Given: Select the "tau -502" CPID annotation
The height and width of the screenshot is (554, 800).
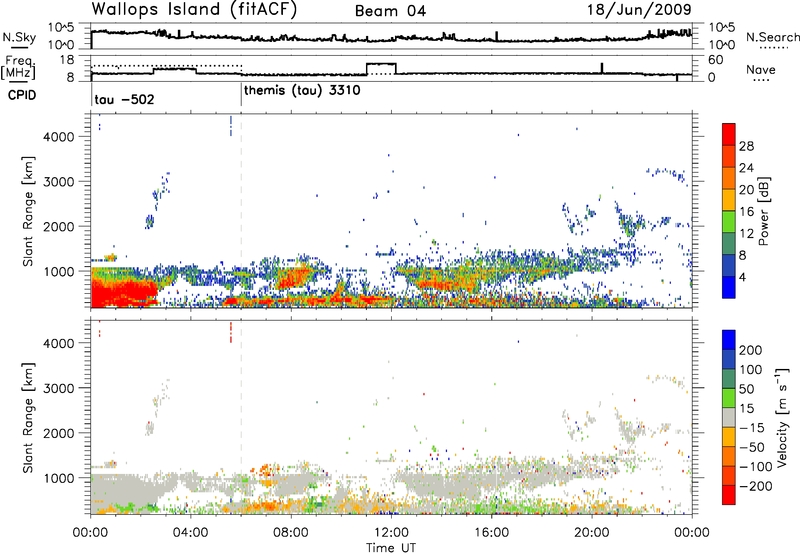Looking at the screenshot, I should 124,99.
